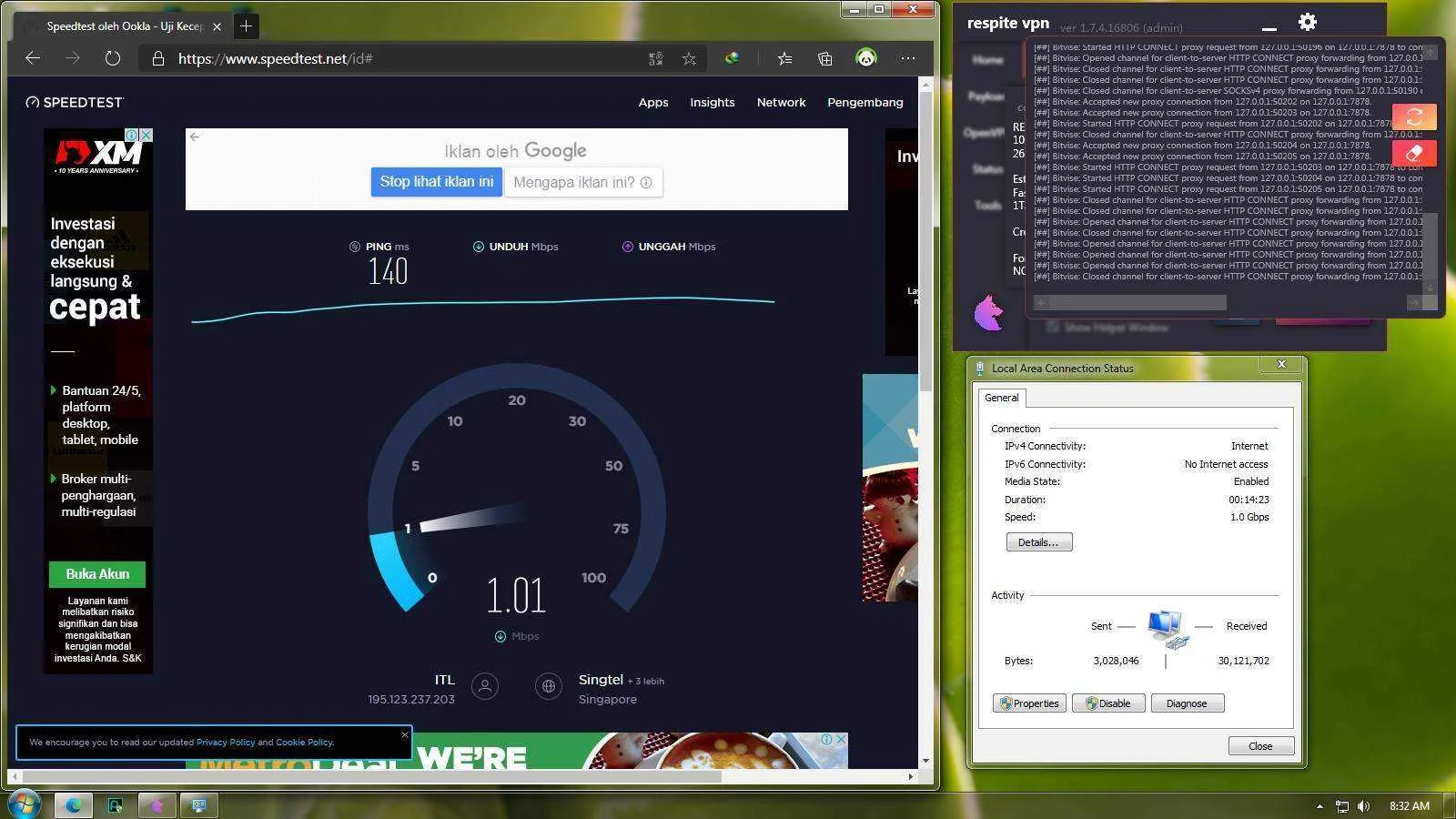Click Singtel server name

click(x=601, y=680)
